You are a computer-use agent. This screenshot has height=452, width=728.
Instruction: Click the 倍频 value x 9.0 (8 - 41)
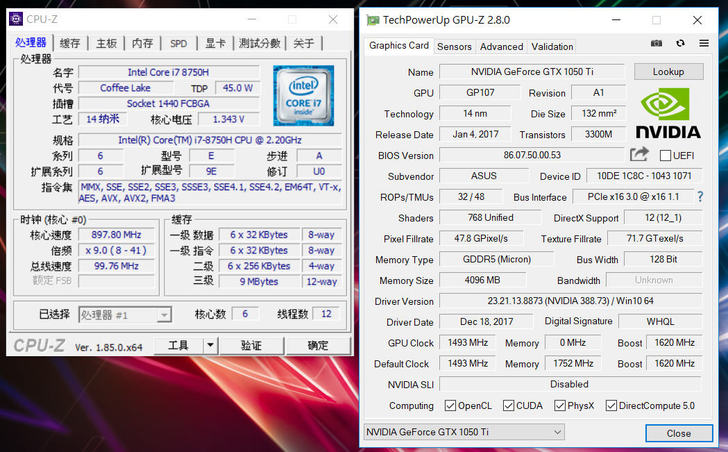[116, 251]
